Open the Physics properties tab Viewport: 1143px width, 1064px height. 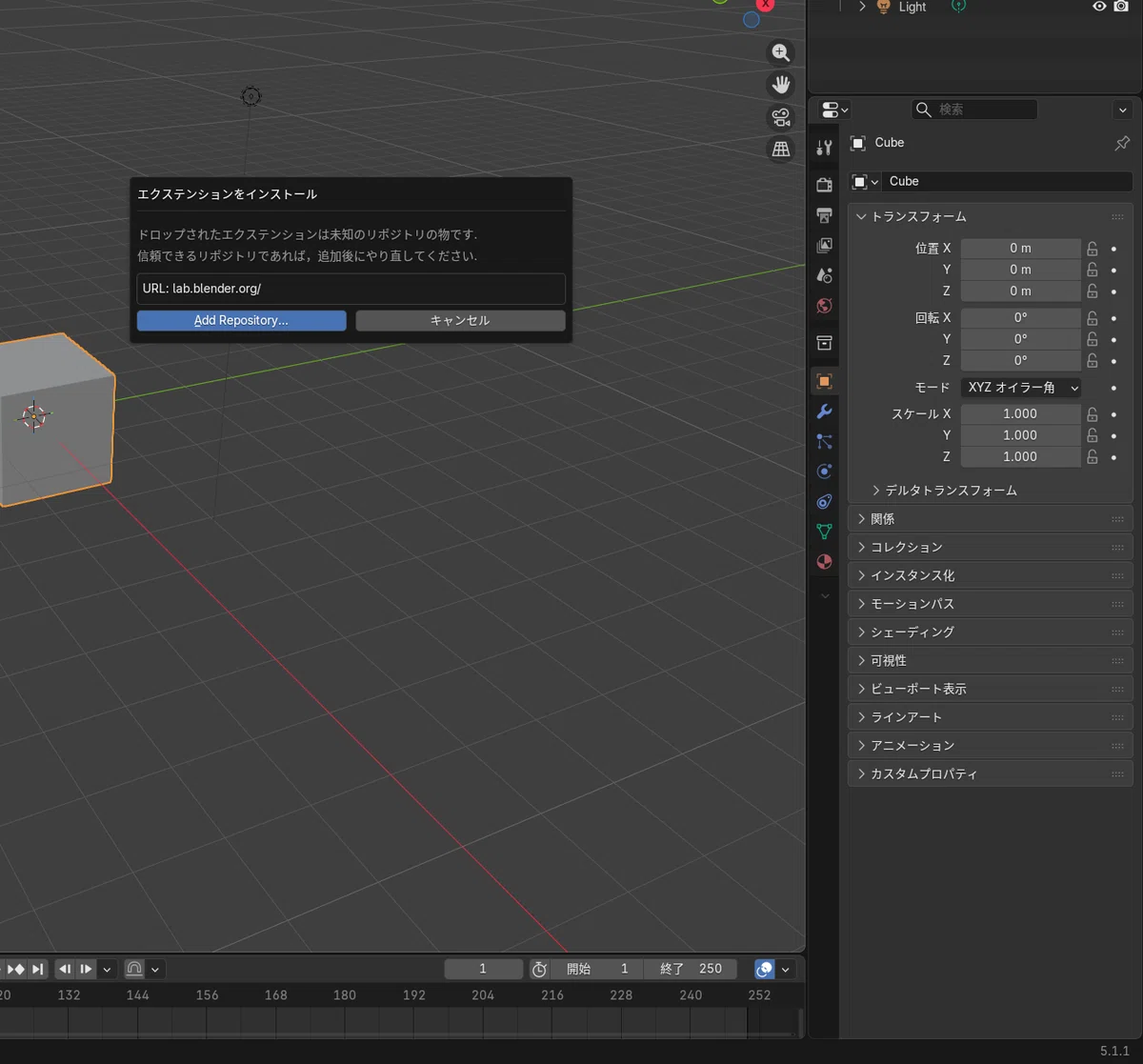coord(825,472)
